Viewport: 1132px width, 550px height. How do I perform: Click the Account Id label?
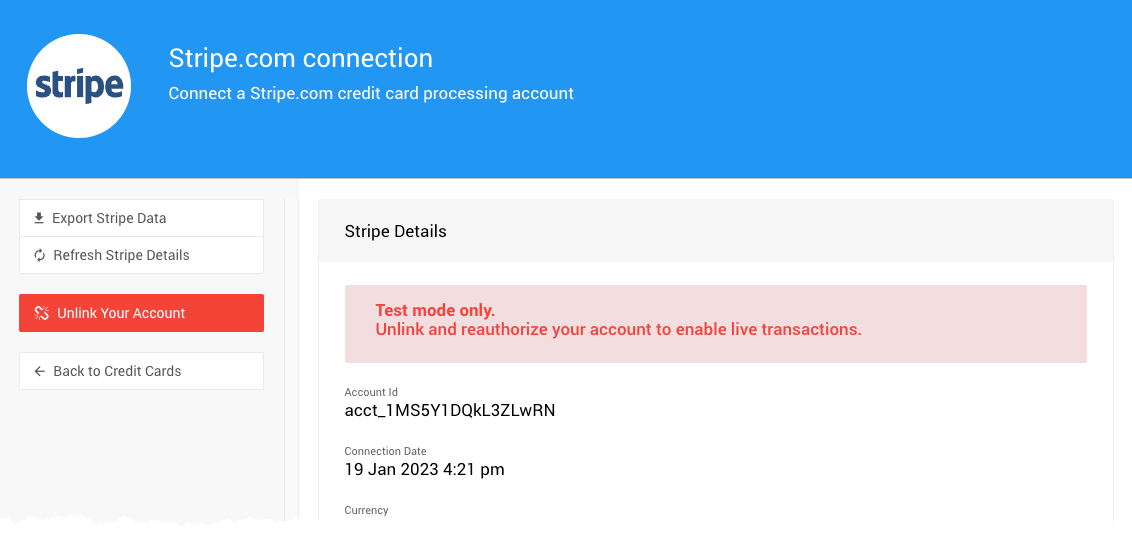pyautogui.click(x=371, y=392)
